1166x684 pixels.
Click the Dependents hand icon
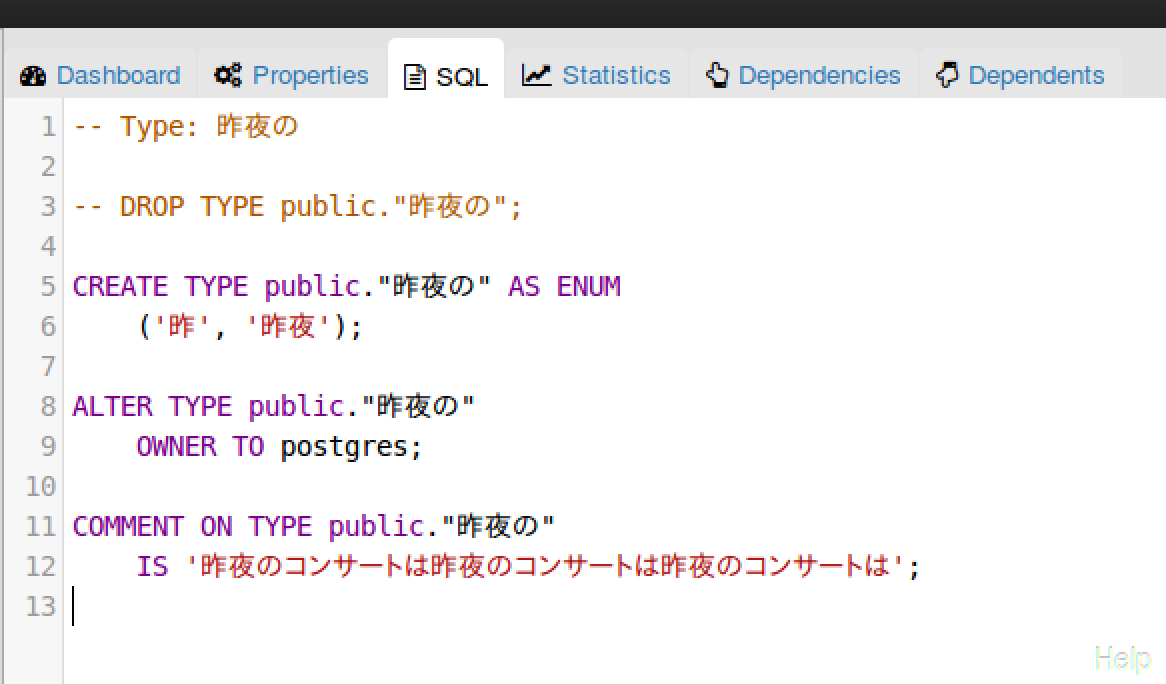[947, 76]
